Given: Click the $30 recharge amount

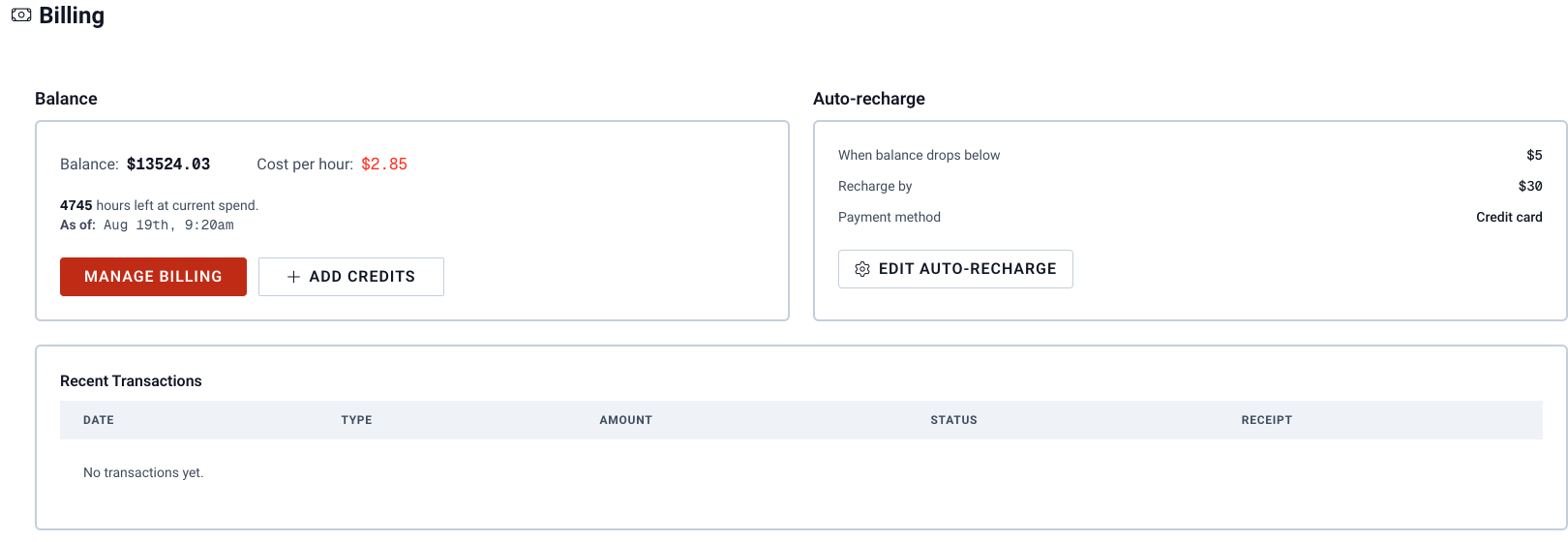Looking at the screenshot, I should click(x=1530, y=186).
